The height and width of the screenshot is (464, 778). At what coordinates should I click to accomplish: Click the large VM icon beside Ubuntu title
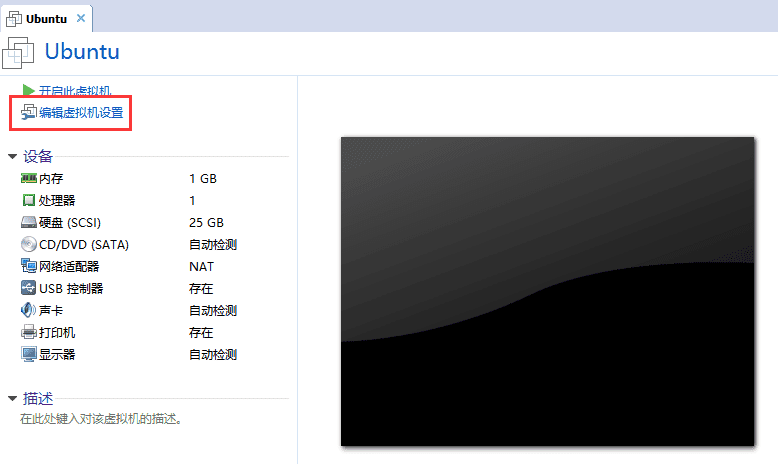[18, 53]
